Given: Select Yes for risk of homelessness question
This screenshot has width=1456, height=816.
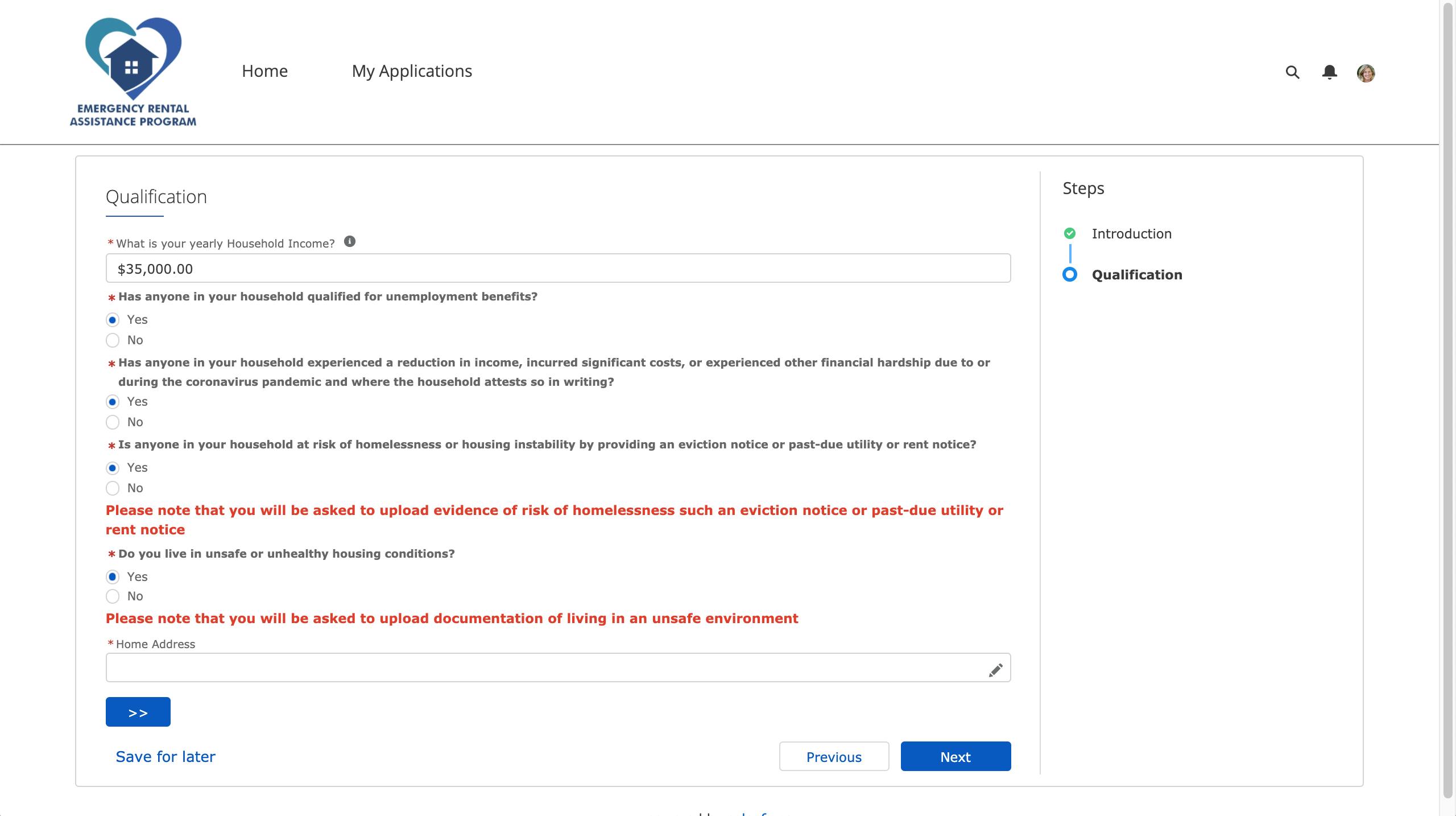Looking at the screenshot, I should coord(113,468).
